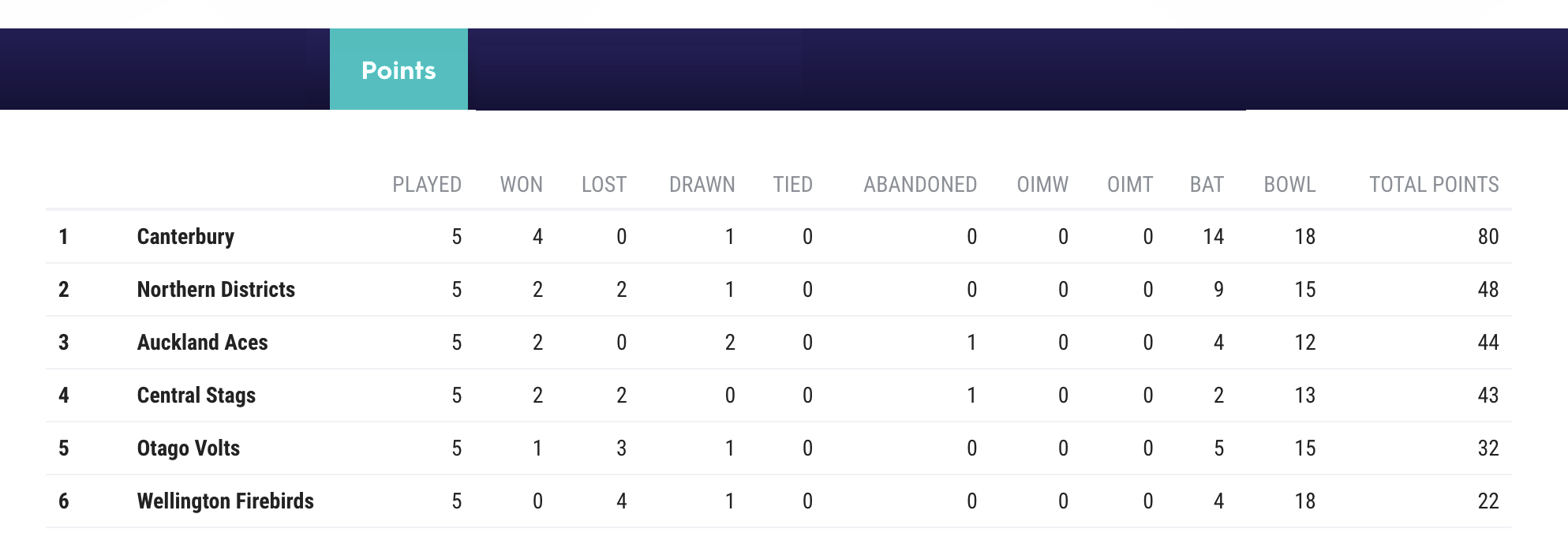
Task: Select the OIMW column header
Action: point(1042,185)
